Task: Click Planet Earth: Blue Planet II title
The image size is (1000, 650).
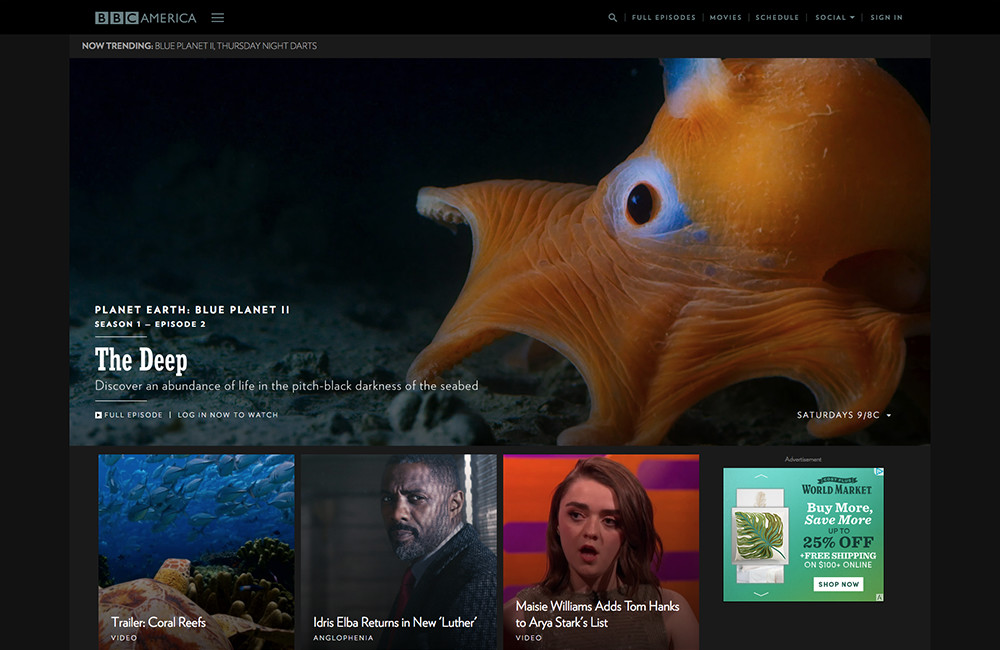Action: point(192,310)
